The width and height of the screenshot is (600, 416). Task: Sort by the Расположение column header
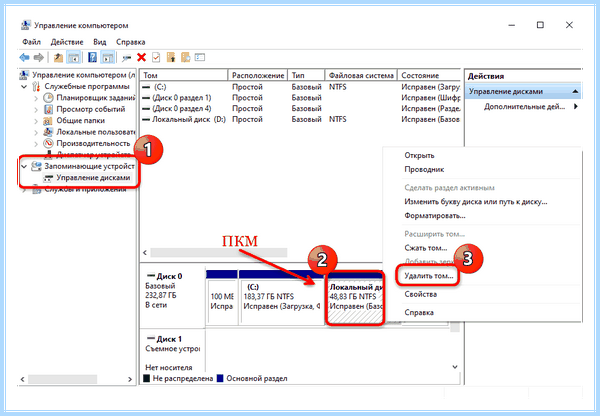click(x=258, y=75)
